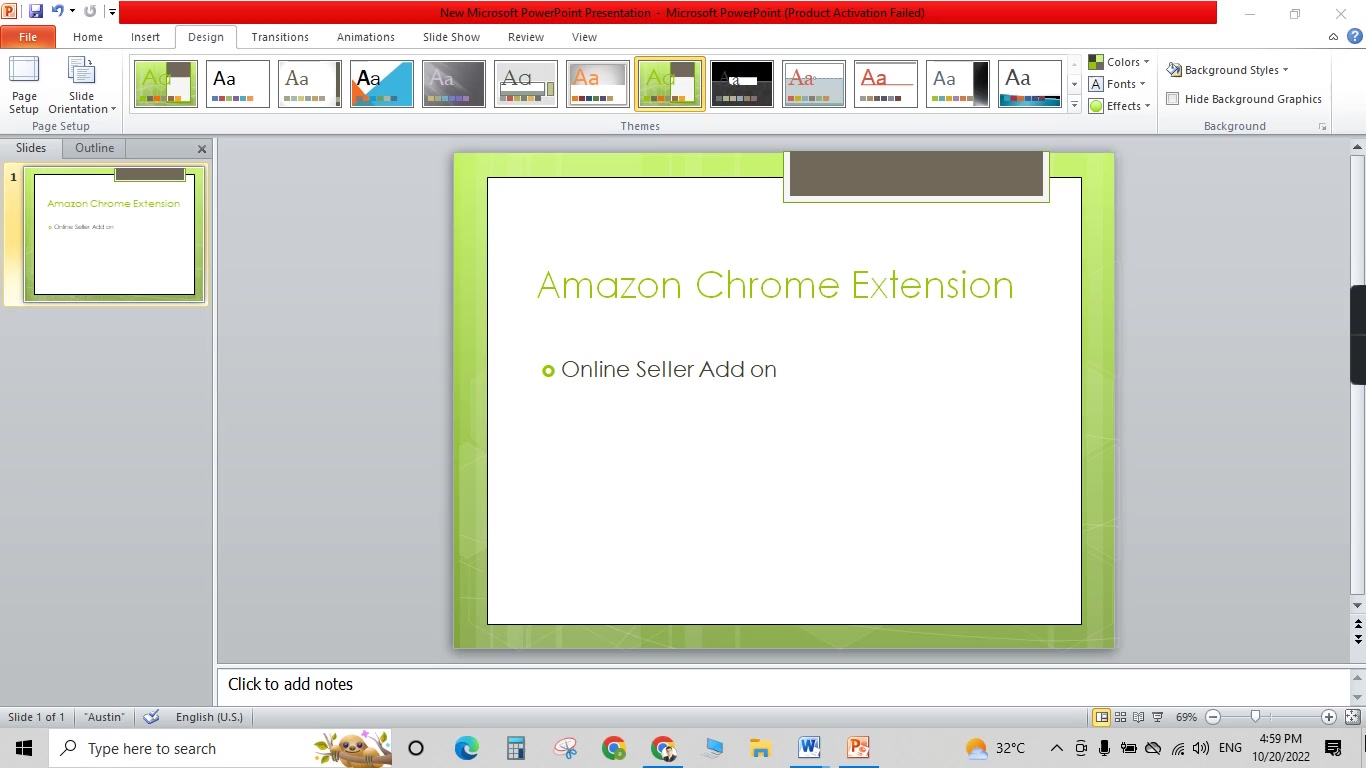This screenshot has width=1366, height=768.
Task: Select slide 1 thumbnail in Slides pane
Action: point(115,234)
